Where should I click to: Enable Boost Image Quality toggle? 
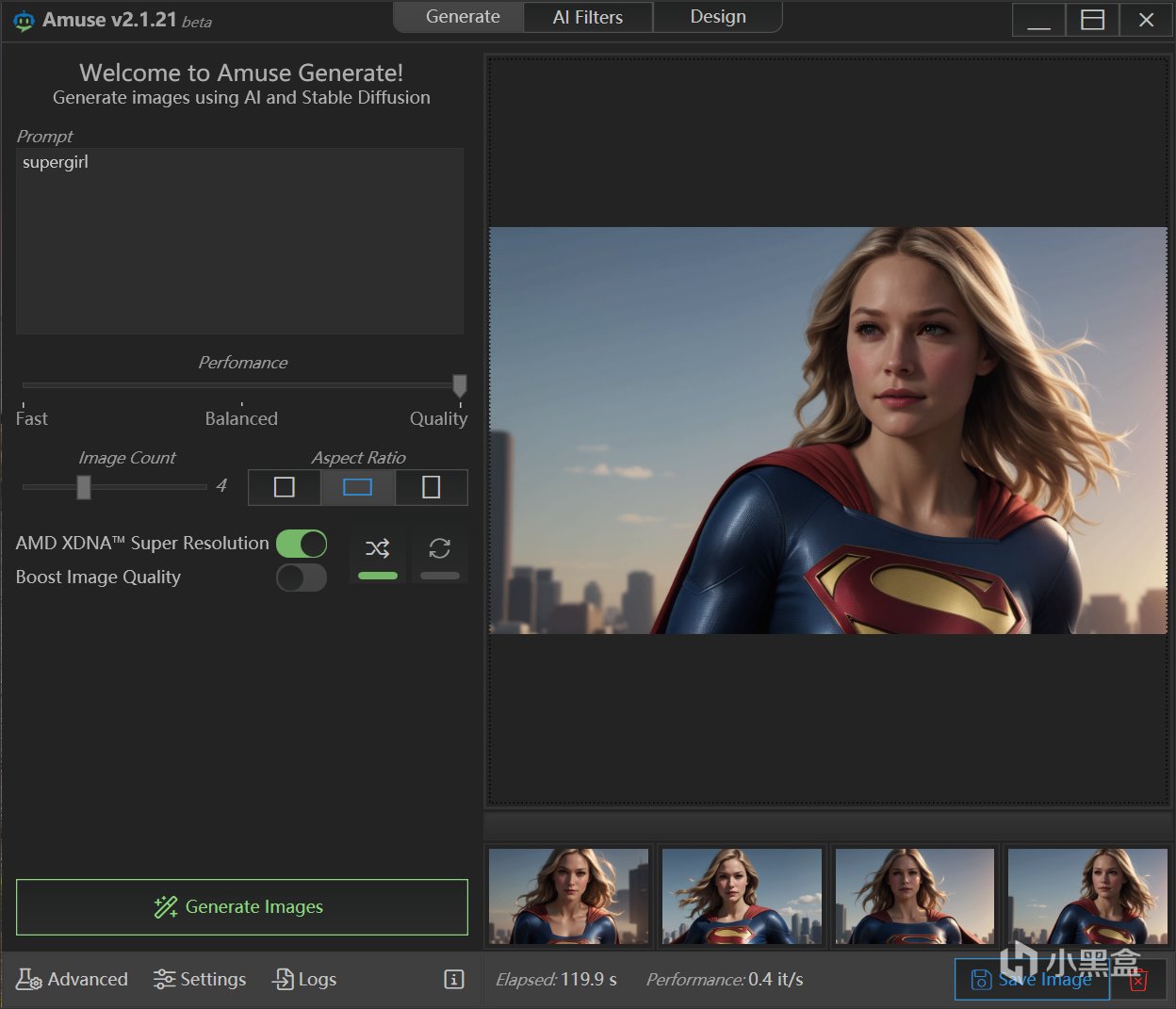302,578
